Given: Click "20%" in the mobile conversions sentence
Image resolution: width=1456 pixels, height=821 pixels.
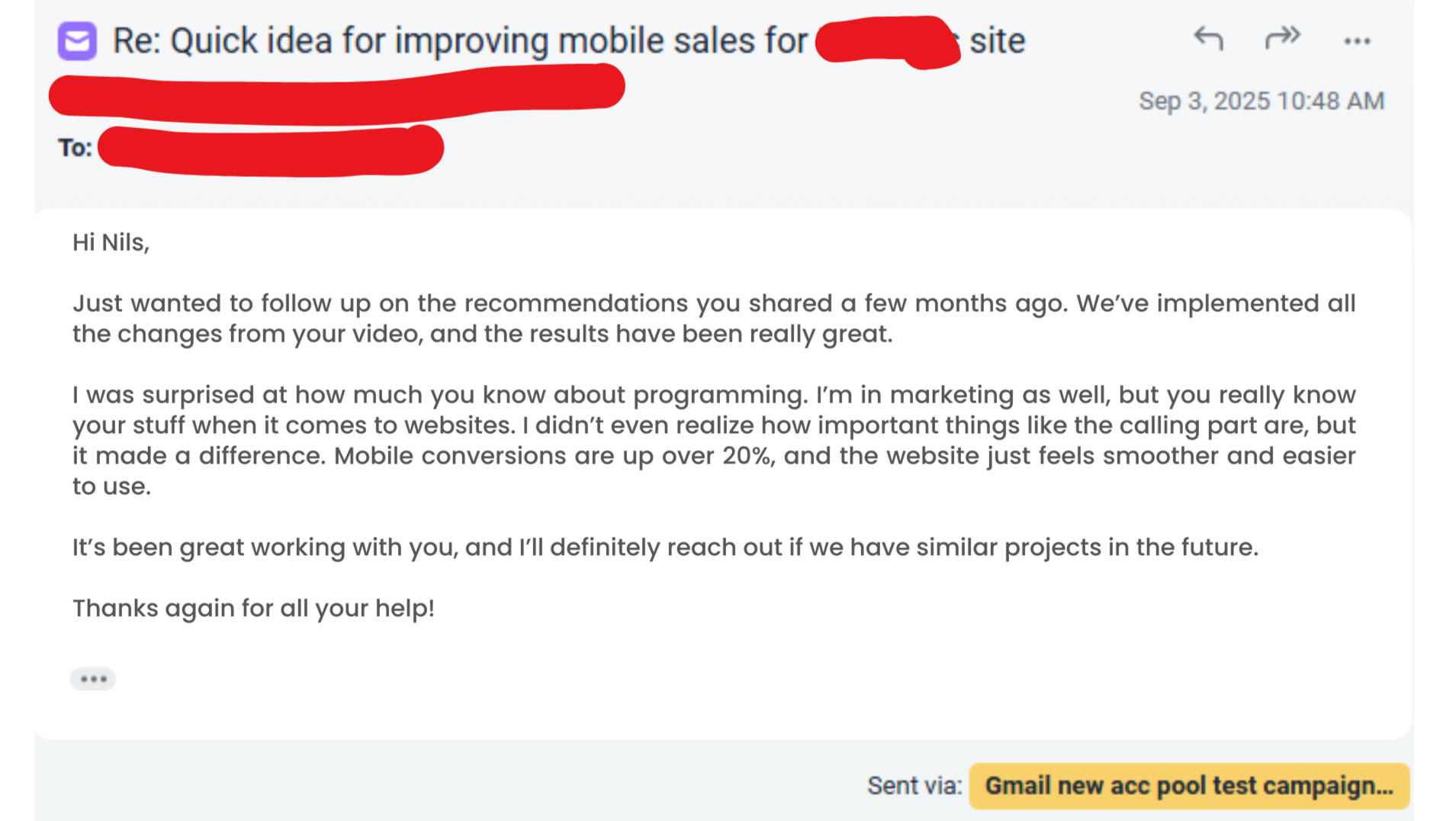Looking at the screenshot, I should [x=748, y=456].
